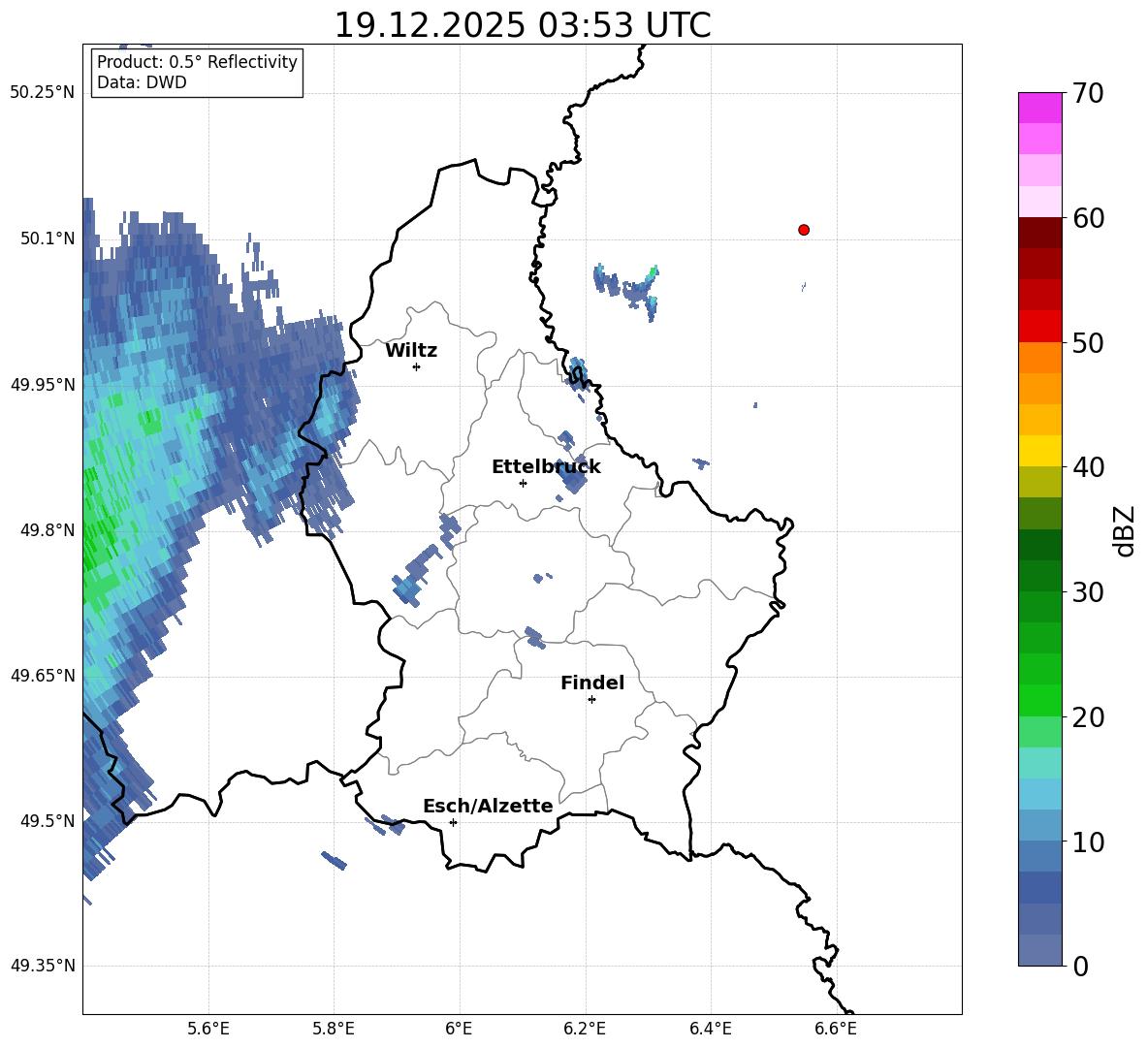
Task: Click the 50 dBZ colorbar label
Action: (x=1088, y=342)
